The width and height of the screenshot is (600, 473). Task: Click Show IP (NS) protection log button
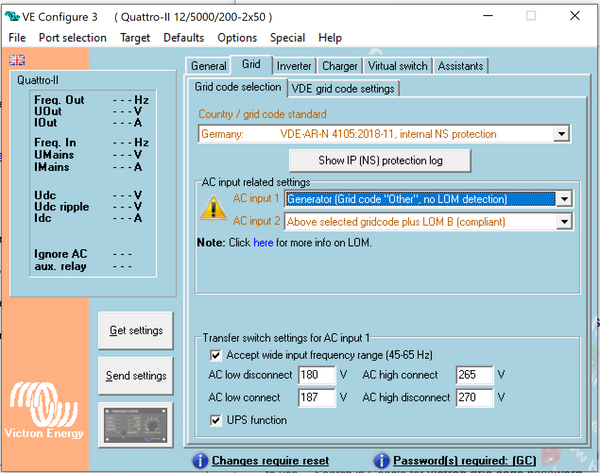click(380, 160)
